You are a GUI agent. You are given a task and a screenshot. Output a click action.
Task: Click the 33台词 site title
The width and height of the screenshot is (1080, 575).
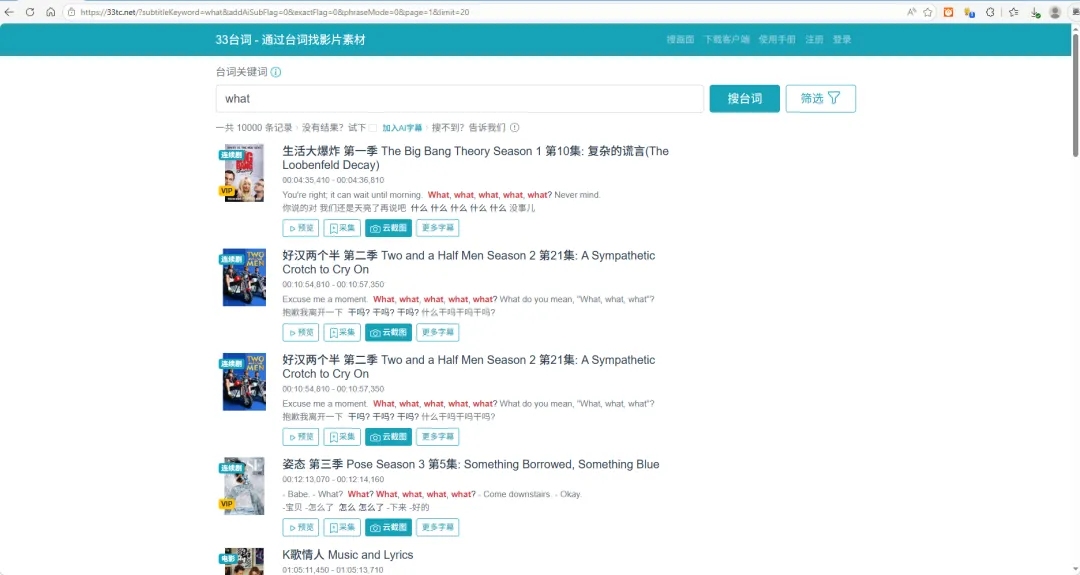[290, 39]
